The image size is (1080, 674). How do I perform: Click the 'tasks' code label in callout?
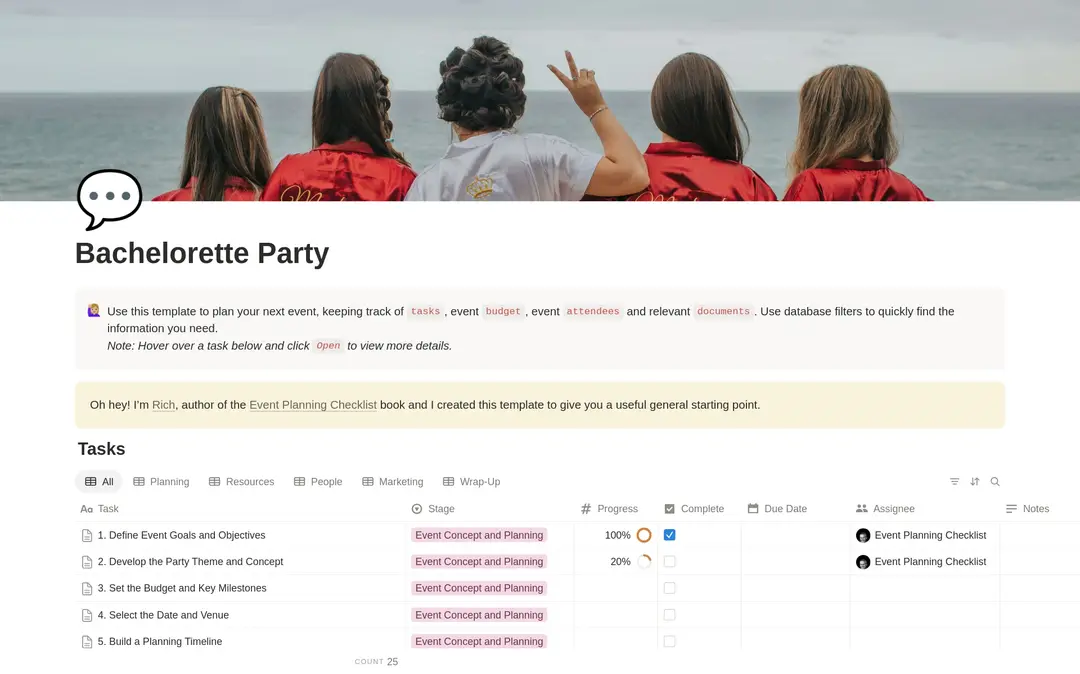coord(425,311)
